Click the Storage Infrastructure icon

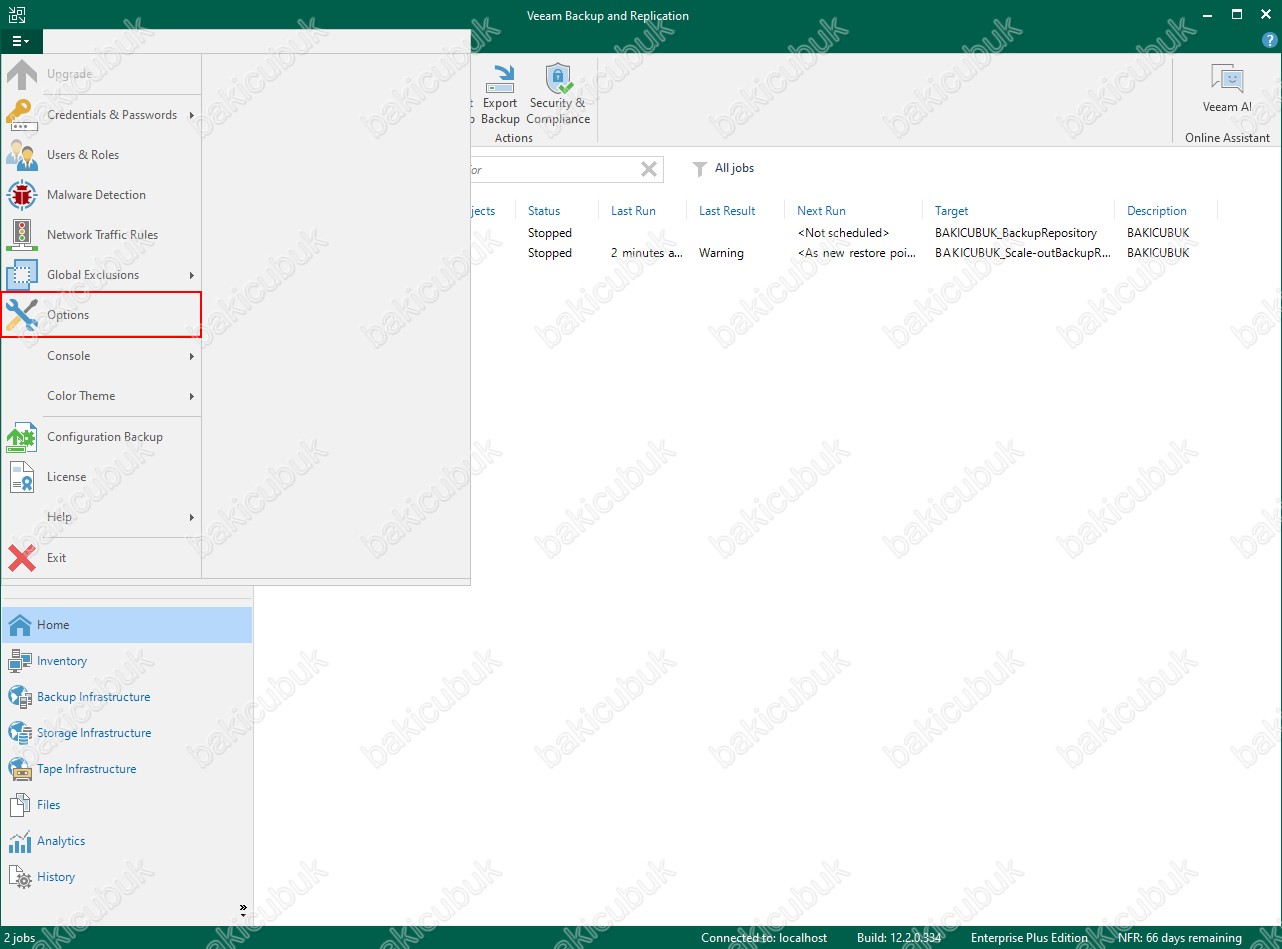pos(20,733)
